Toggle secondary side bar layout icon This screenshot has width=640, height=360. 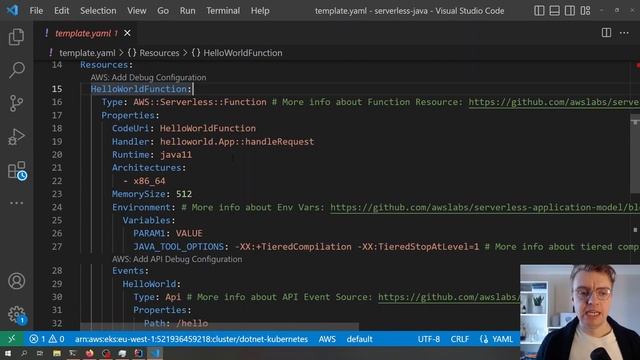[x=570, y=11]
